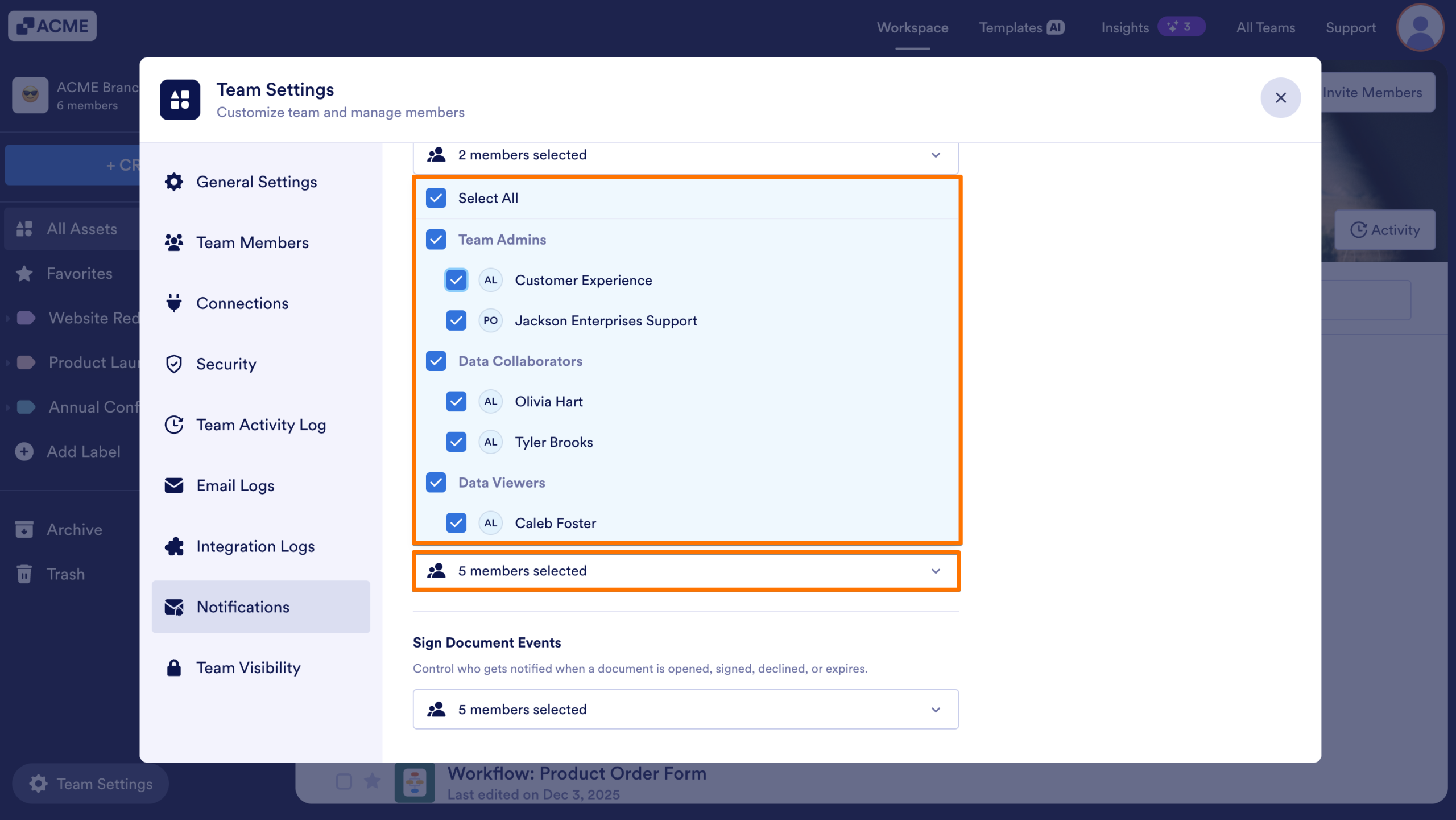This screenshot has width=1456, height=820.
Task: Click the Team Activity Log clock icon
Action: point(174,425)
